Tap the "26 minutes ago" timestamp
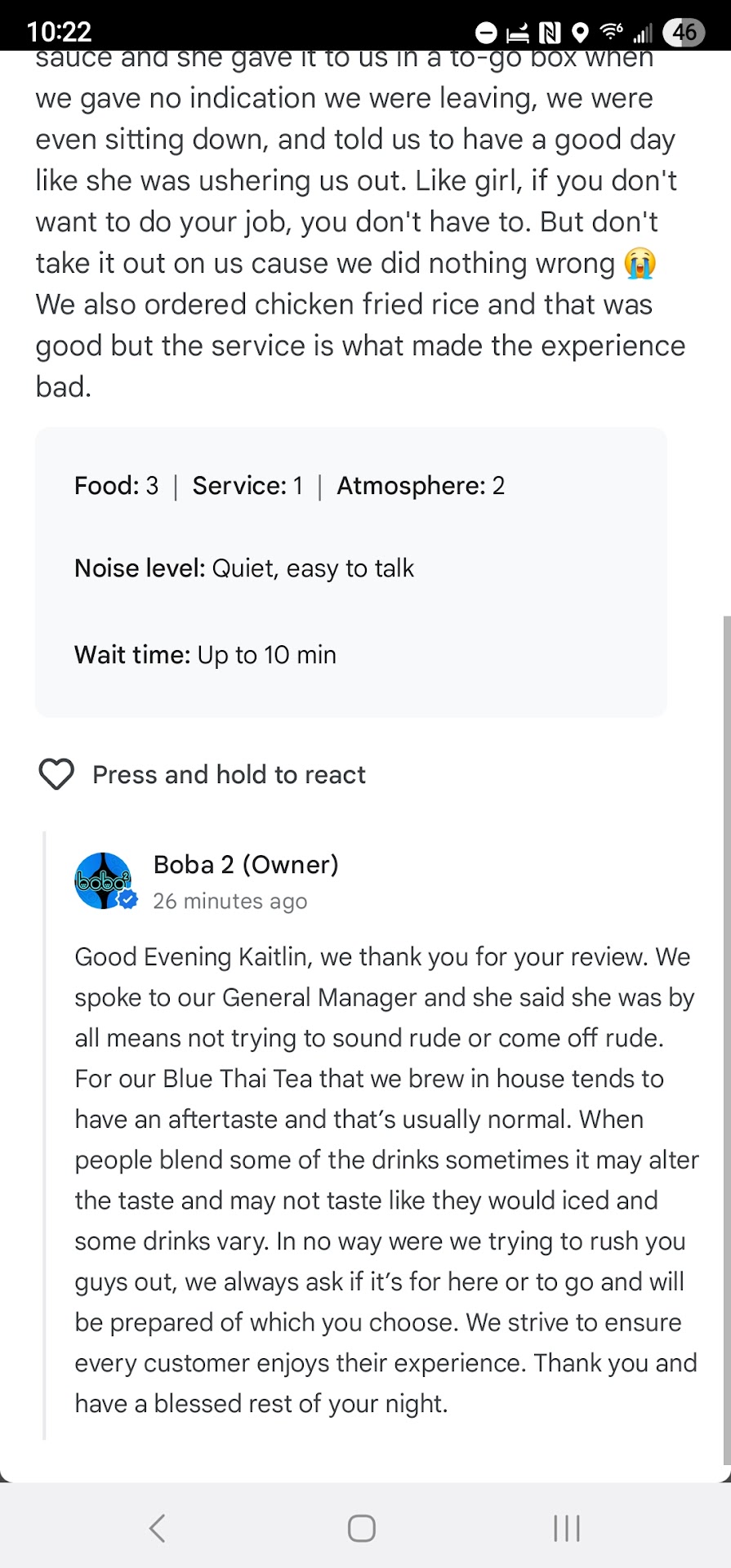The image size is (731, 1568). point(230,901)
